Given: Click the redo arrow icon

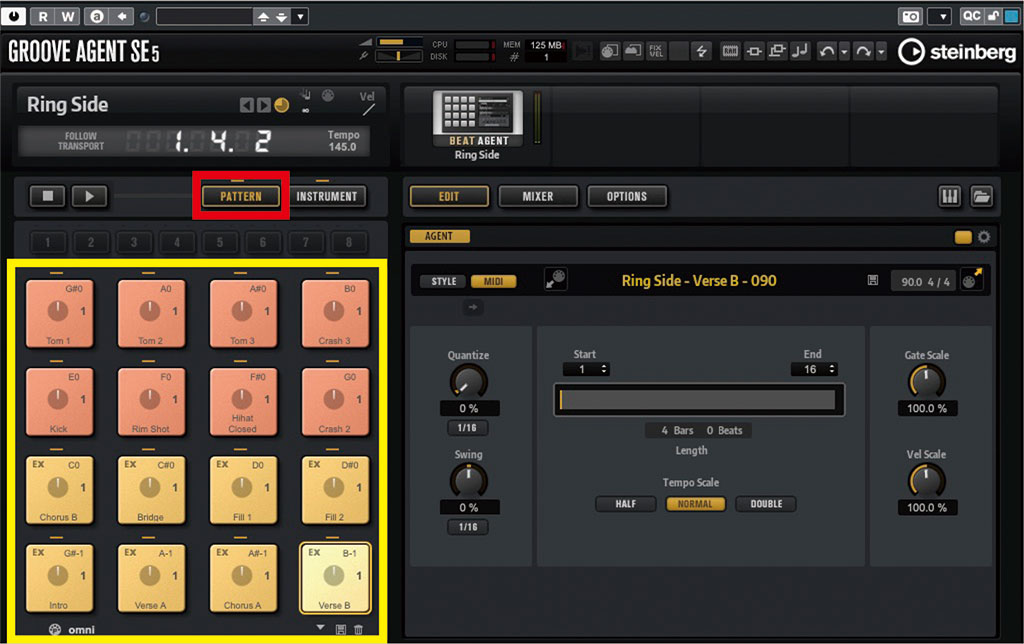Looking at the screenshot, I should coord(863,50).
